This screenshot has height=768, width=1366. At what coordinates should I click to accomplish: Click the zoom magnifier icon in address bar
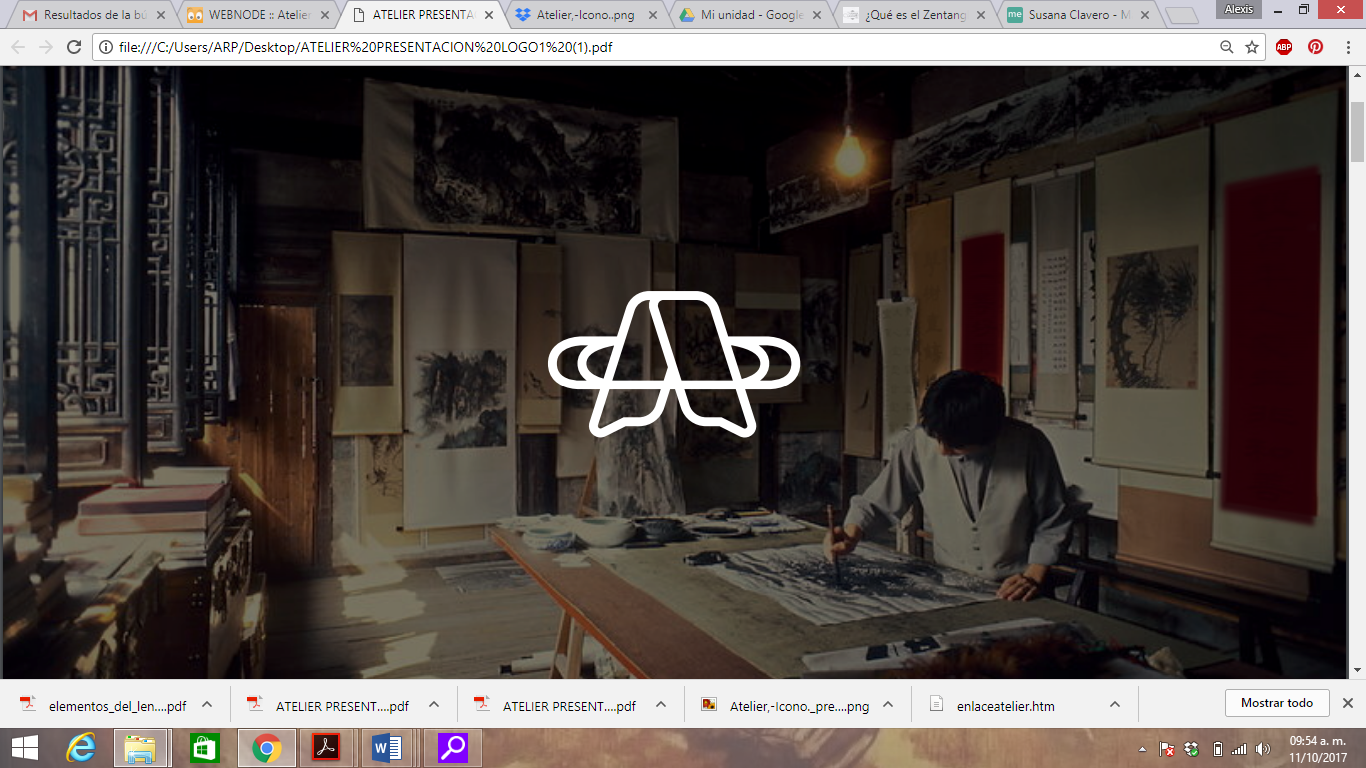(1227, 47)
